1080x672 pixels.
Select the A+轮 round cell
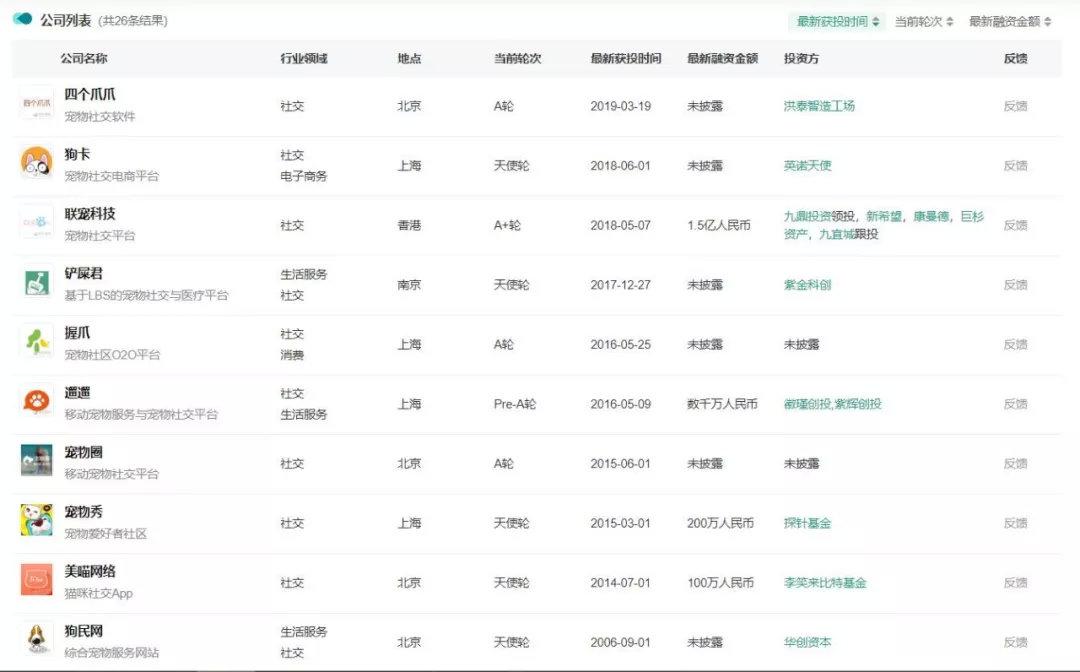(x=507, y=225)
